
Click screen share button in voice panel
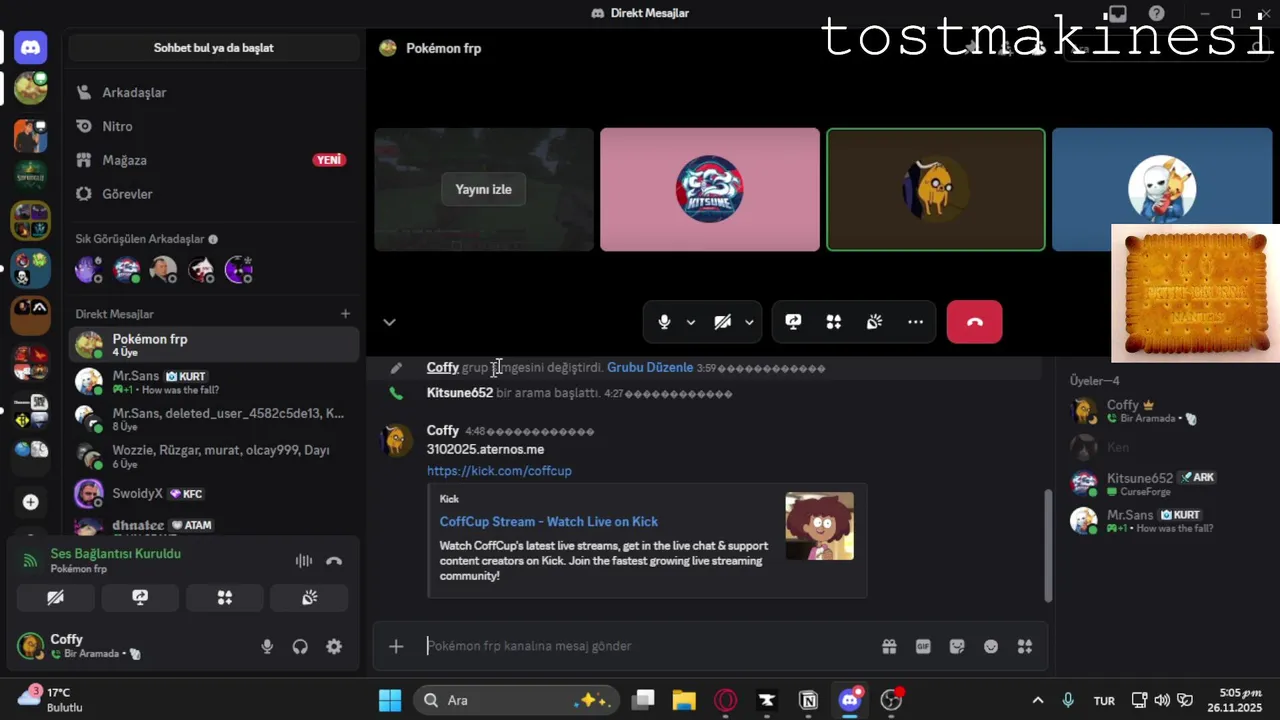[140, 597]
